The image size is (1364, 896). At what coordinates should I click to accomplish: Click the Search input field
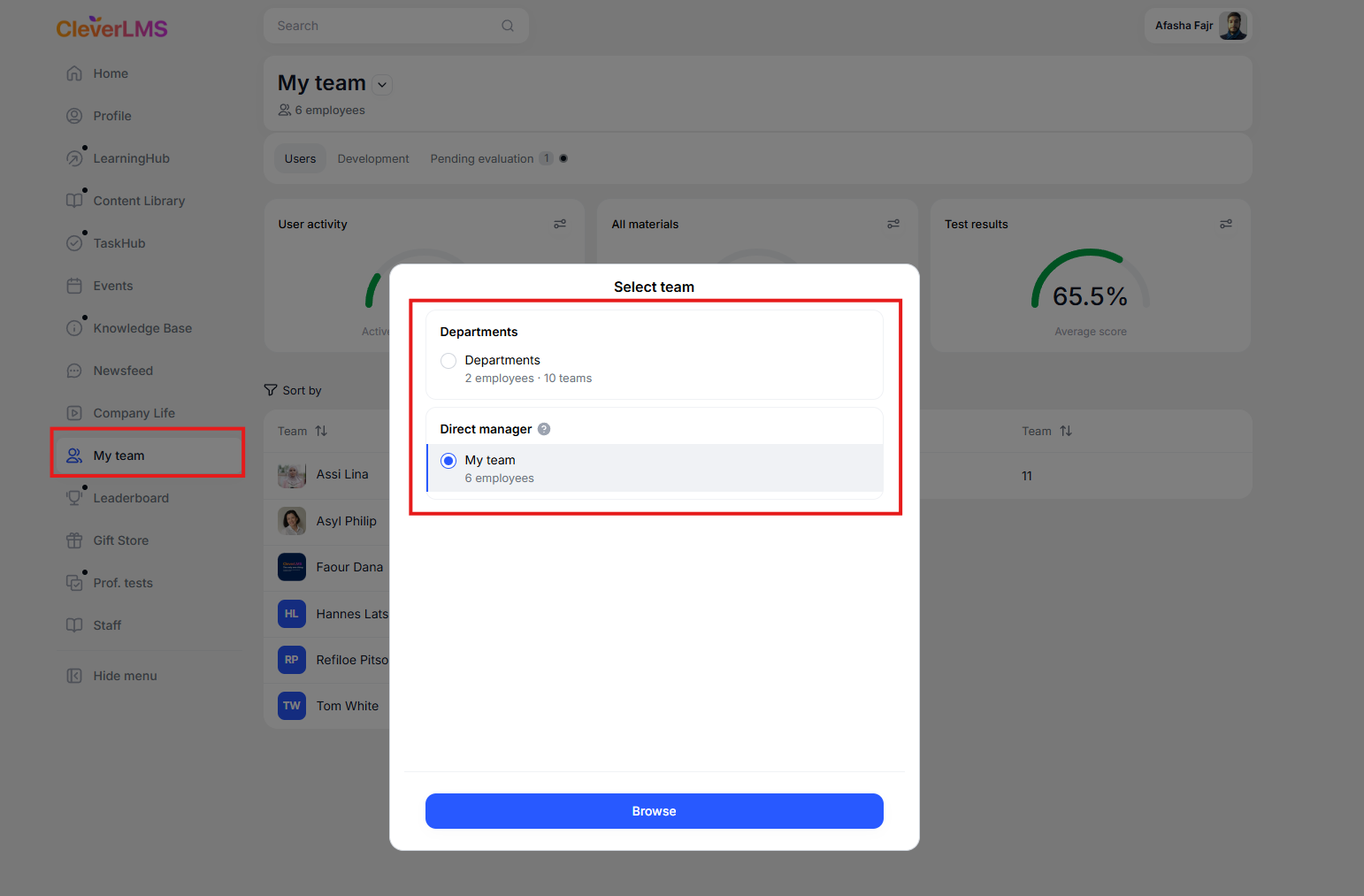(396, 26)
